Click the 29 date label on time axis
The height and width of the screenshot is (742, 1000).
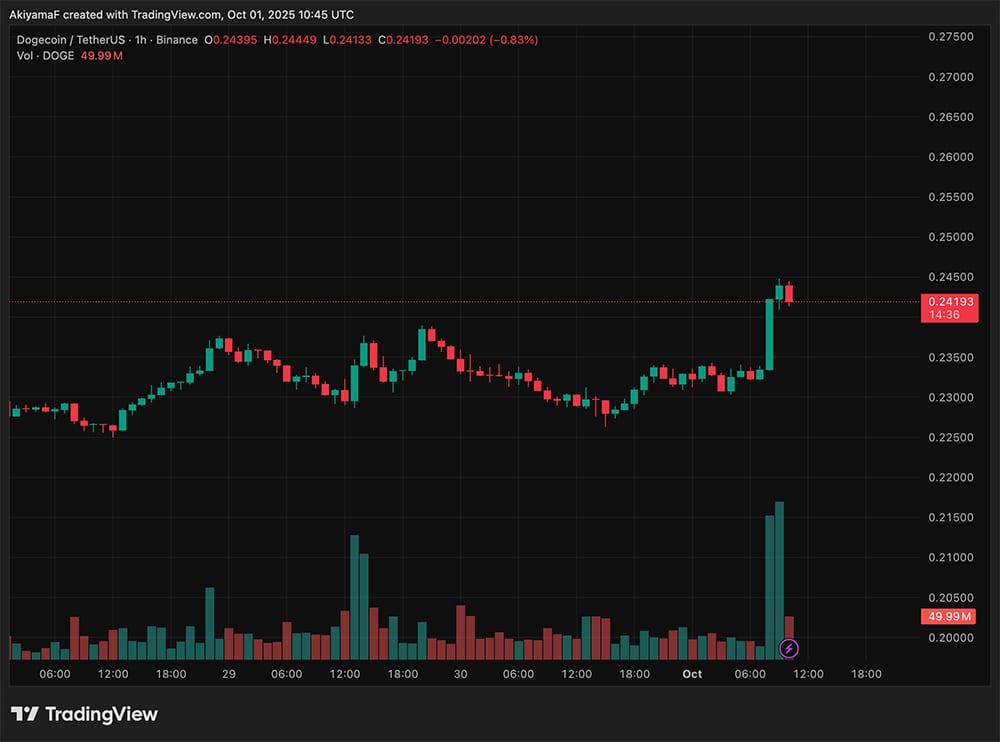click(x=229, y=674)
